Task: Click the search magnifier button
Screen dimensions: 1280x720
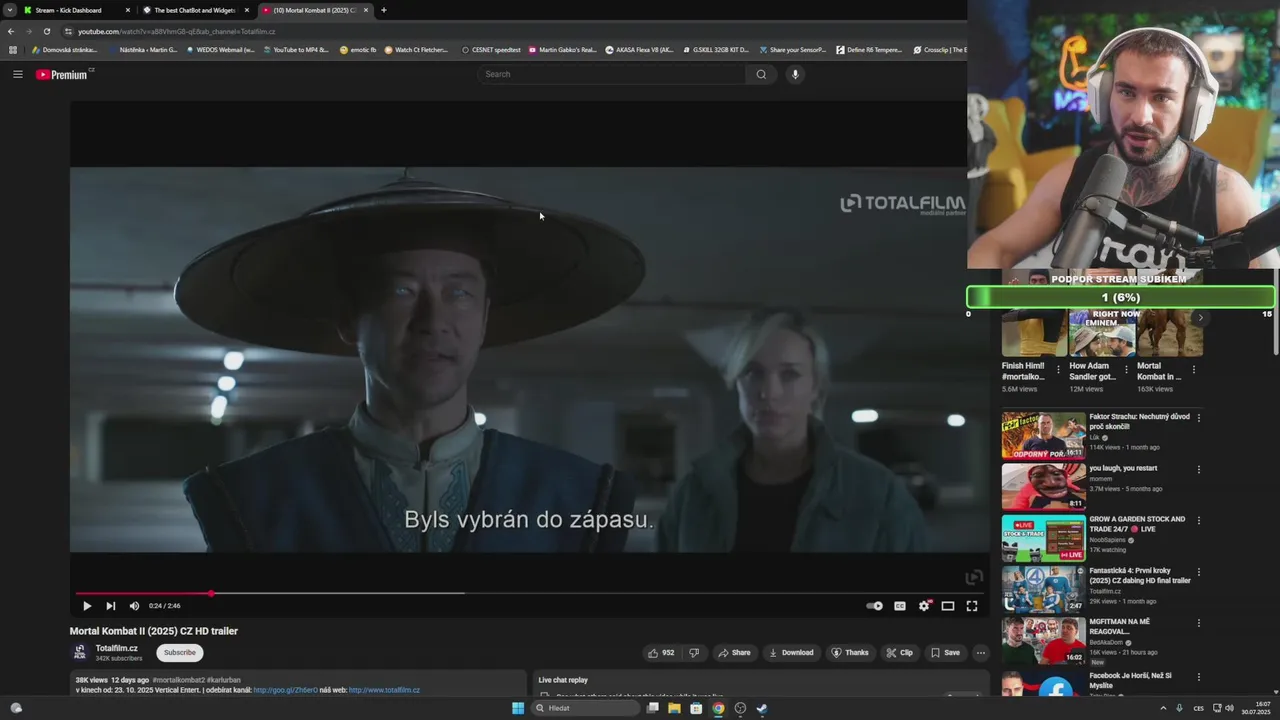Action: coord(761,74)
